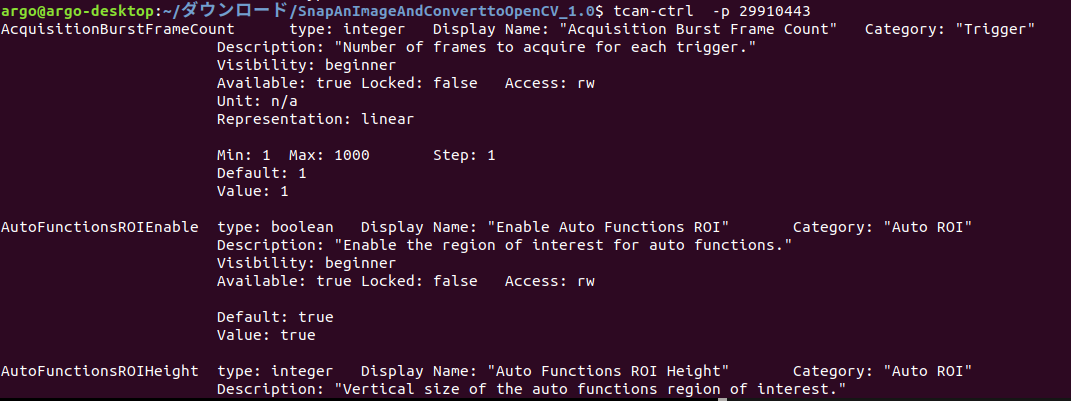Click the "Default: true" line

(275, 318)
